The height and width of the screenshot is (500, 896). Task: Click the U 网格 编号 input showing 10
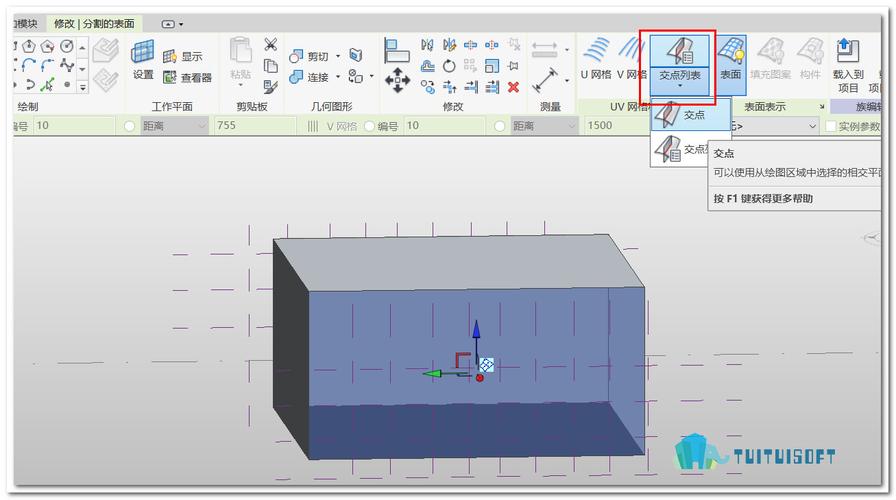[x=74, y=126]
